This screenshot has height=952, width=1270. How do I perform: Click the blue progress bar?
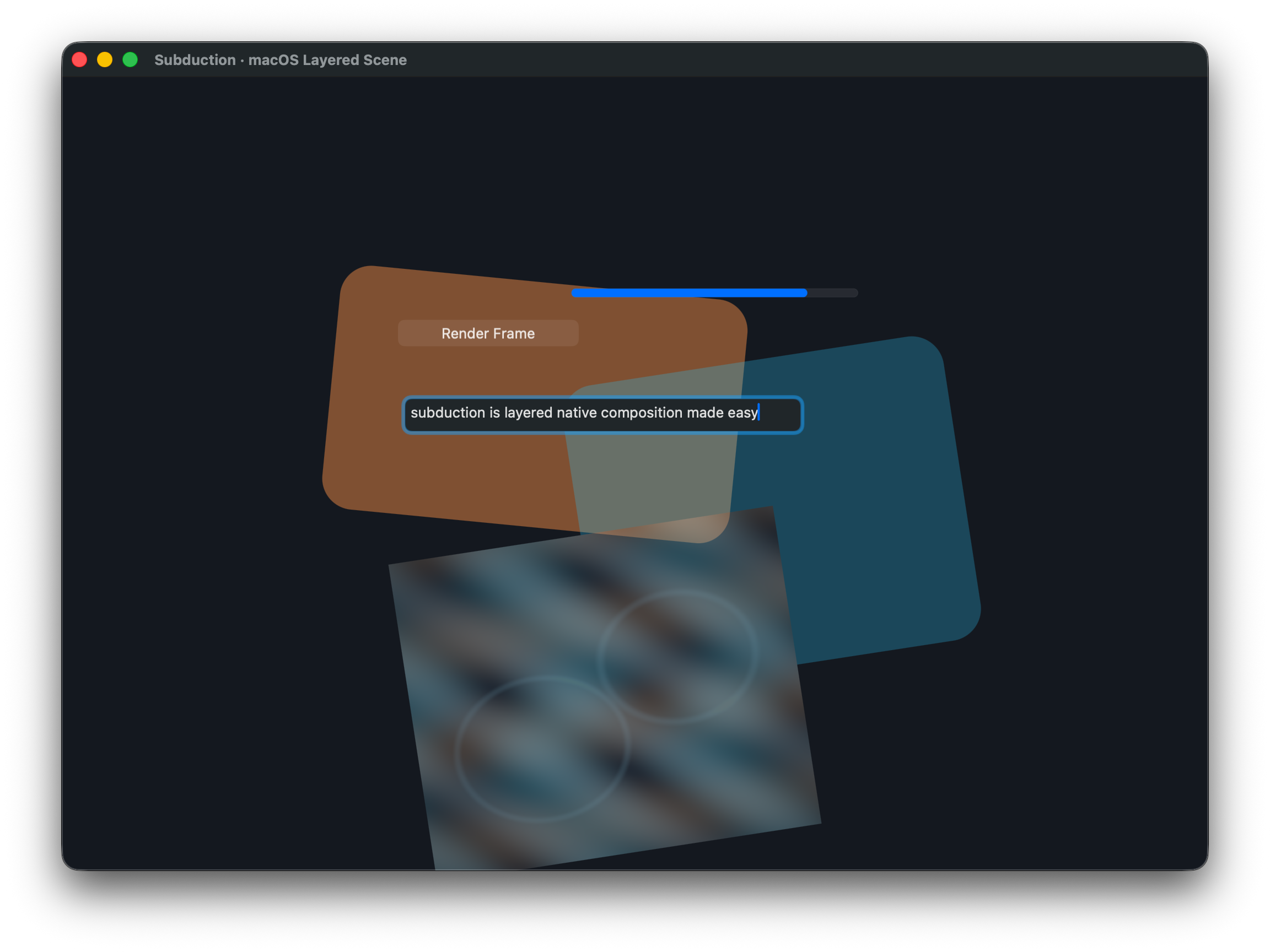pyautogui.click(x=689, y=293)
